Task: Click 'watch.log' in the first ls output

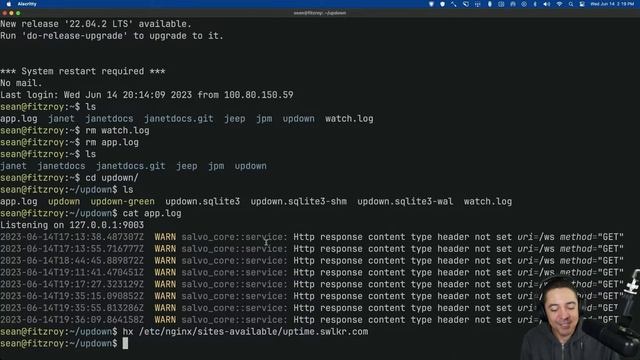Action: click(349, 118)
